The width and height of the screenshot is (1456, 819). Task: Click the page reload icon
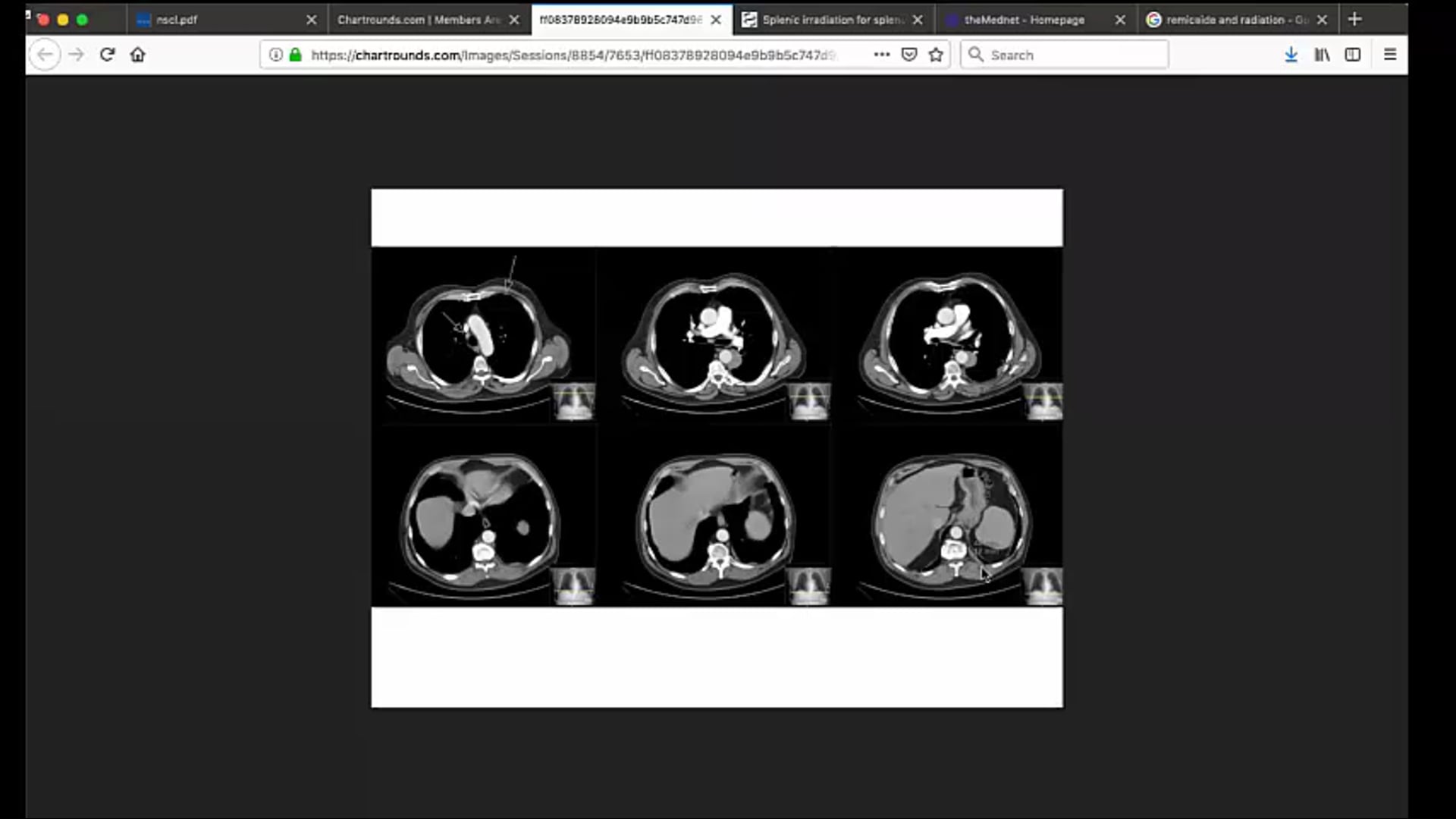[x=107, y=54]
